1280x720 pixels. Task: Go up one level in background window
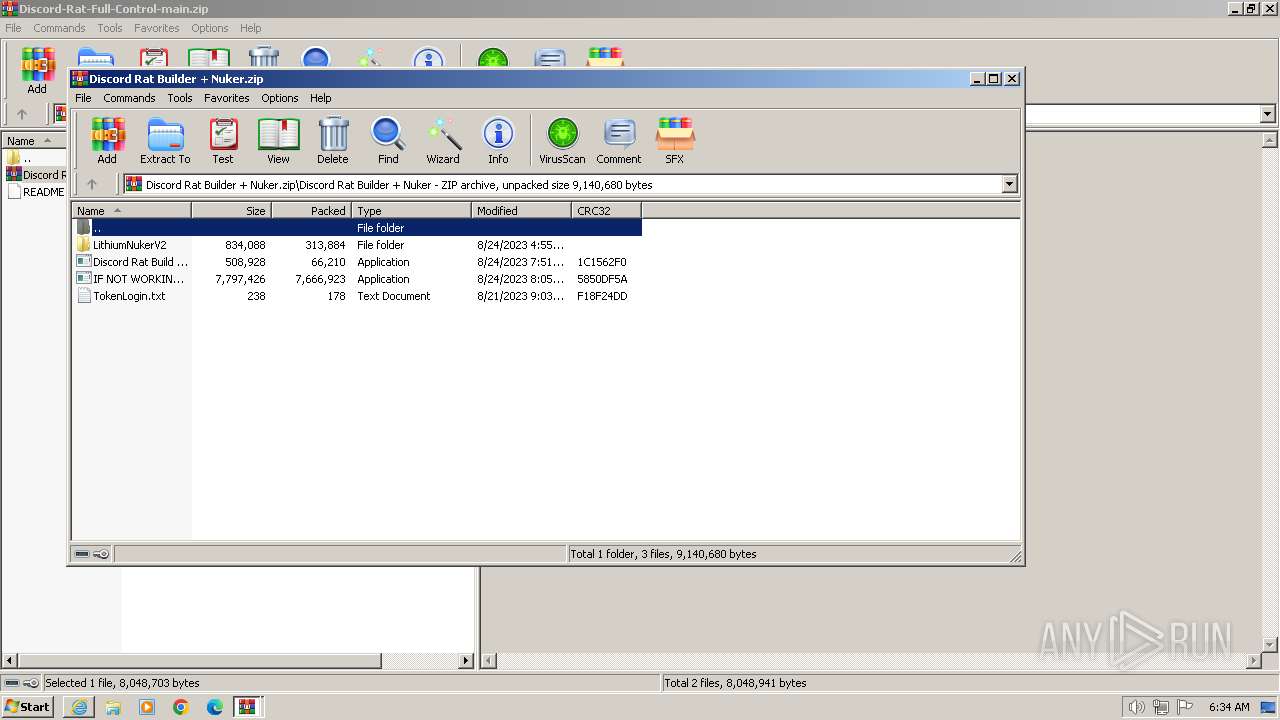[x=22, y=114]
